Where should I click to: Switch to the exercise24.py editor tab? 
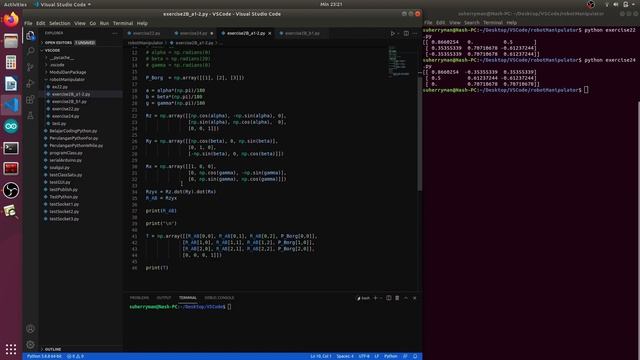[193, 33]
